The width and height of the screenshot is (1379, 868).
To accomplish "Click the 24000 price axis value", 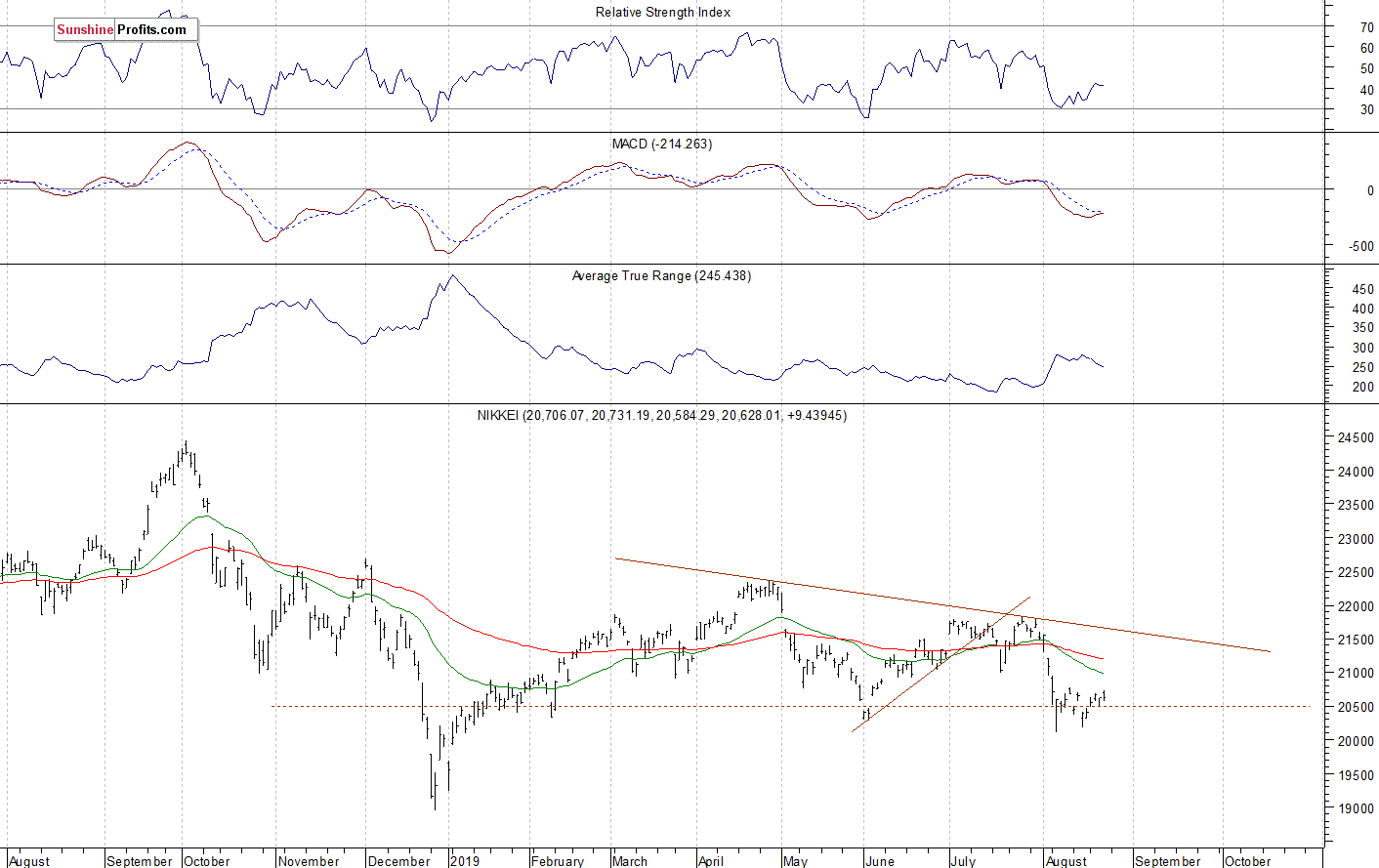I will pyautogui.click(x=1357, y=473).
